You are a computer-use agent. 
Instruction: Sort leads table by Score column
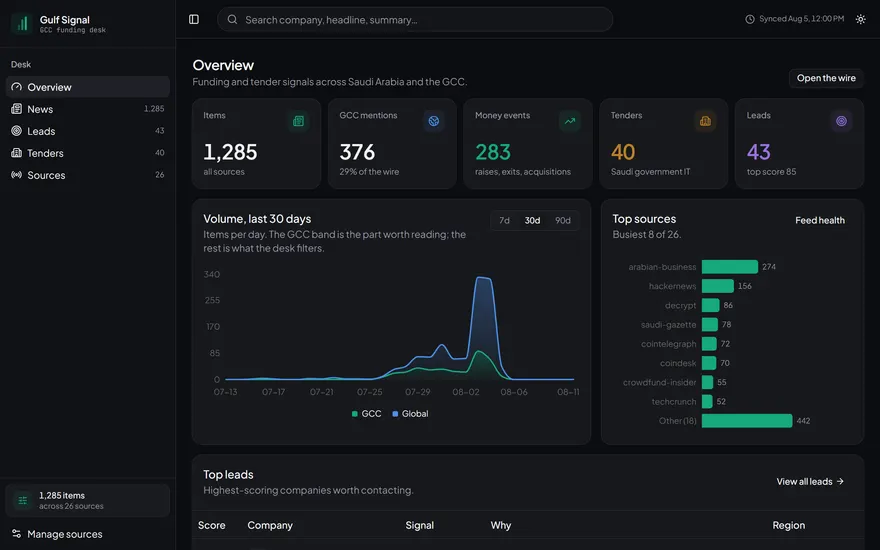pyautogui.click(x=212, y=525)
